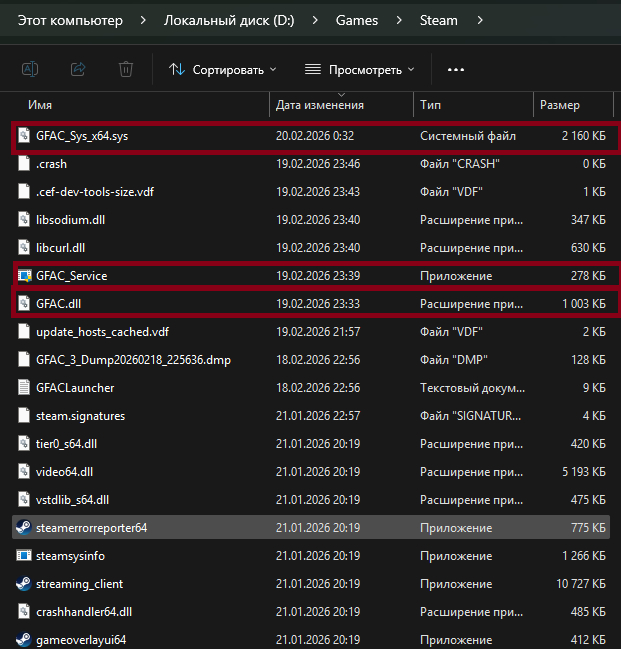
Task: Open the three-dots more options menu
Action: tap(456, 70)
